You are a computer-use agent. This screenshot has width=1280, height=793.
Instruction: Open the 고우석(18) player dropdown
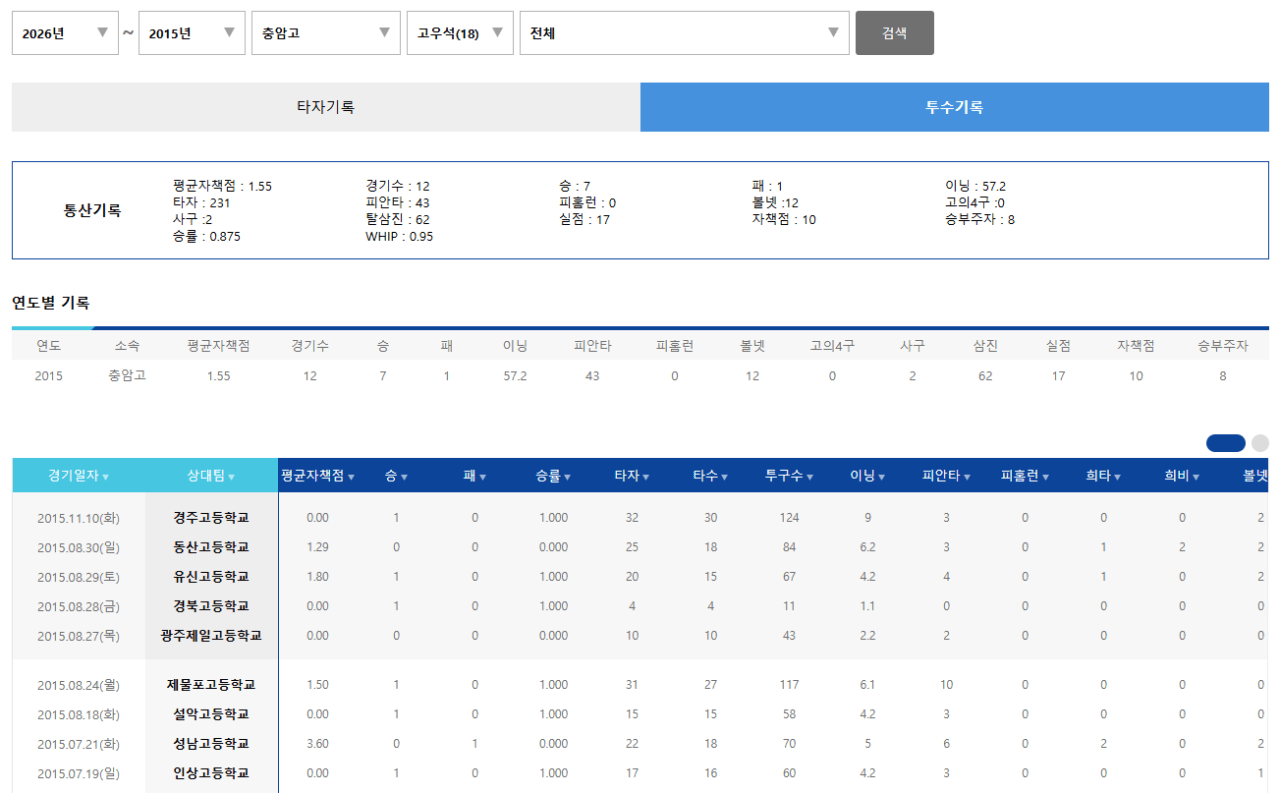(x=460, y=33)
